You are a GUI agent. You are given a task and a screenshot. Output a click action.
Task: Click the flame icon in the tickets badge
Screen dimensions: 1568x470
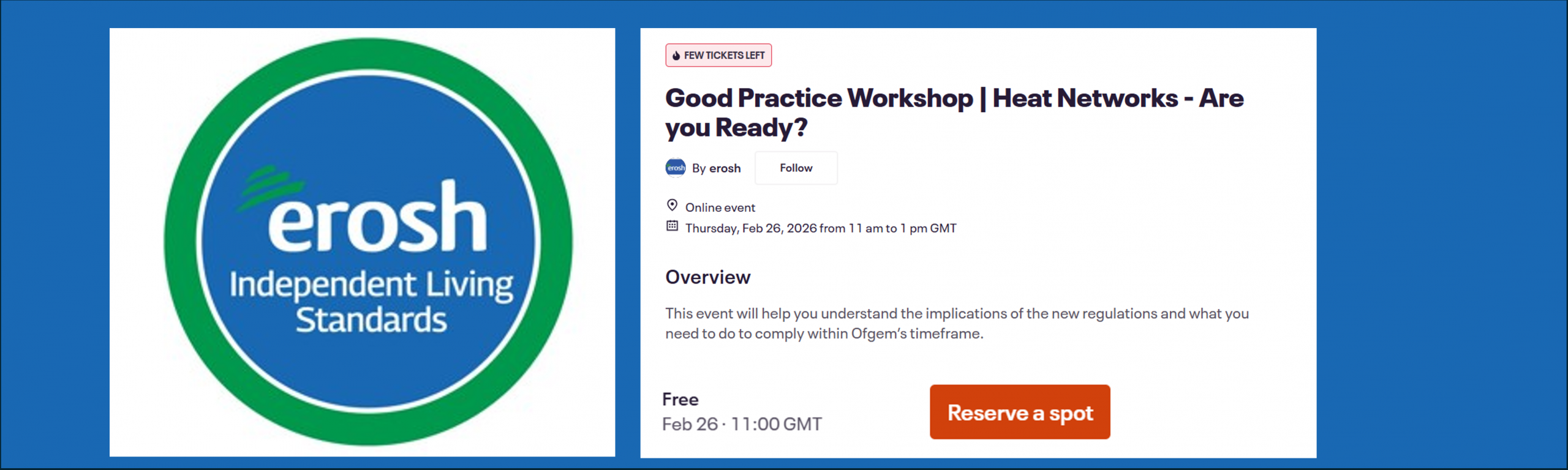[676, 56]
